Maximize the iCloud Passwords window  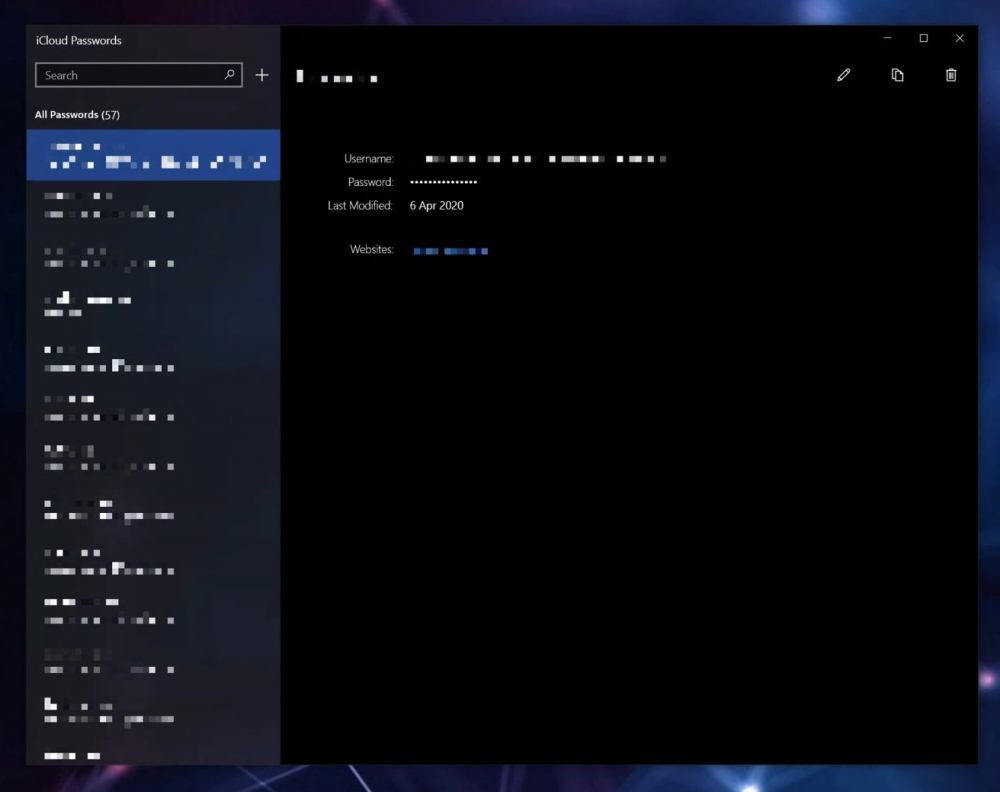click(x=924, y=38)
